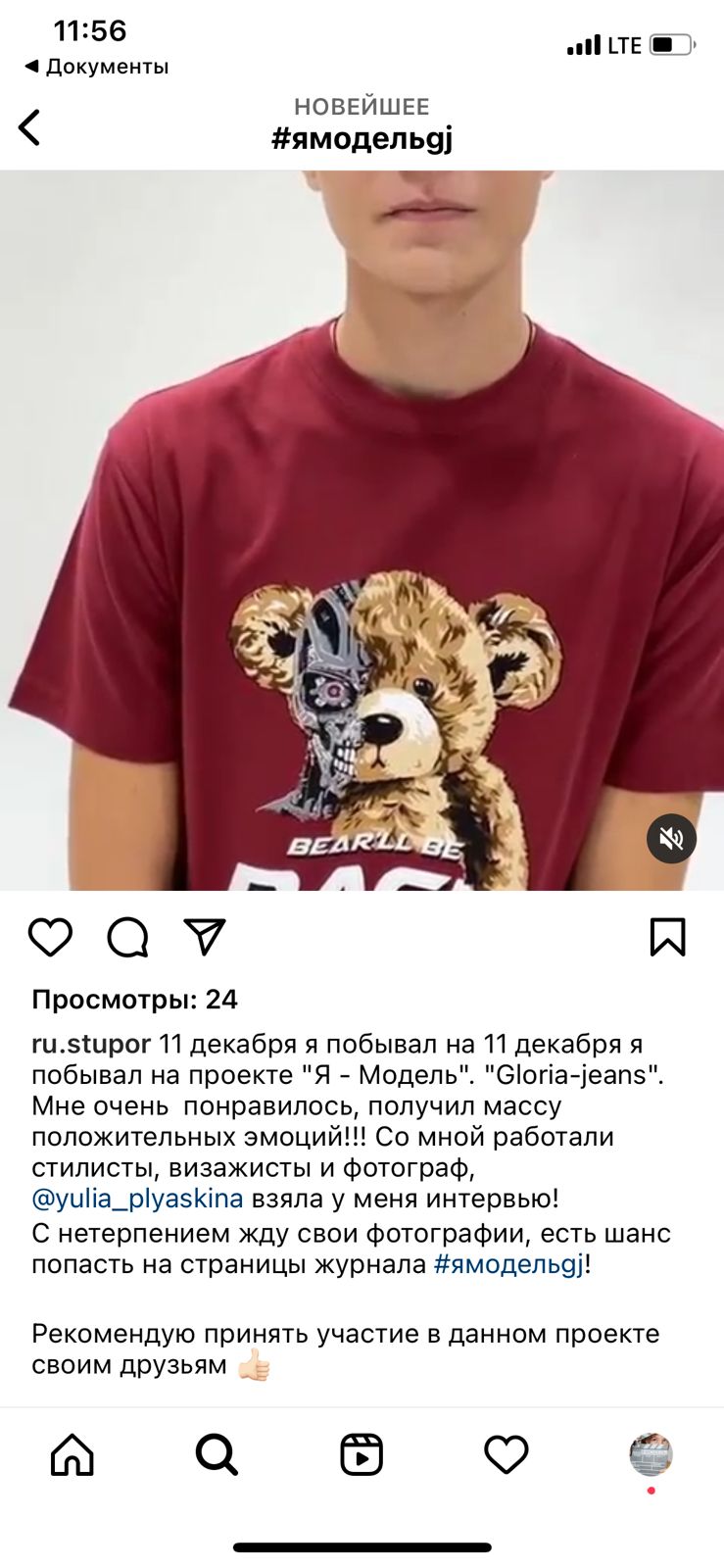The height and width of the screenshot is (1568, 724).
Task: Open profile avatar in bottom bar
Action: 651,1454
